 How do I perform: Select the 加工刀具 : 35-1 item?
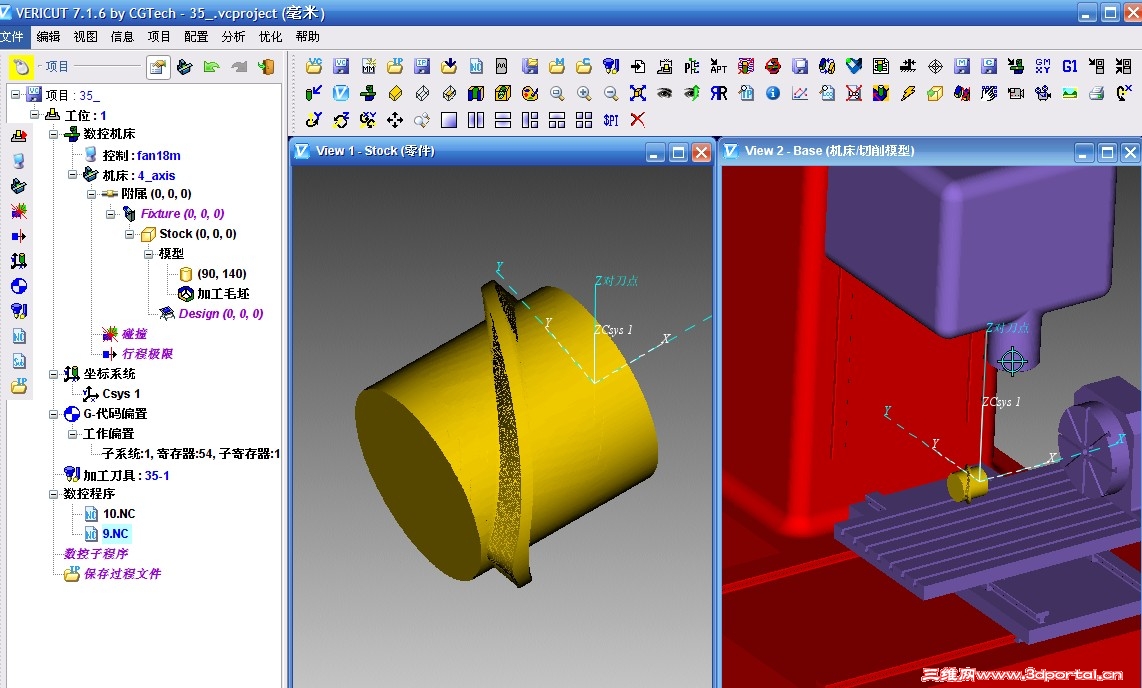coord(126,475)
